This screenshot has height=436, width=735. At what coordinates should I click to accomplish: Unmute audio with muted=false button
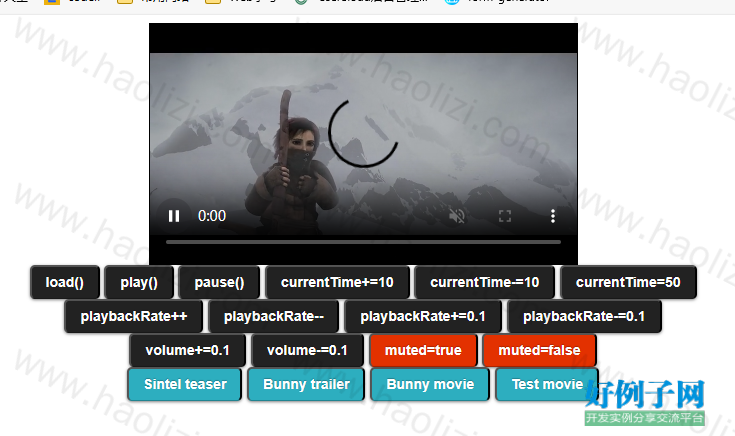540,350
